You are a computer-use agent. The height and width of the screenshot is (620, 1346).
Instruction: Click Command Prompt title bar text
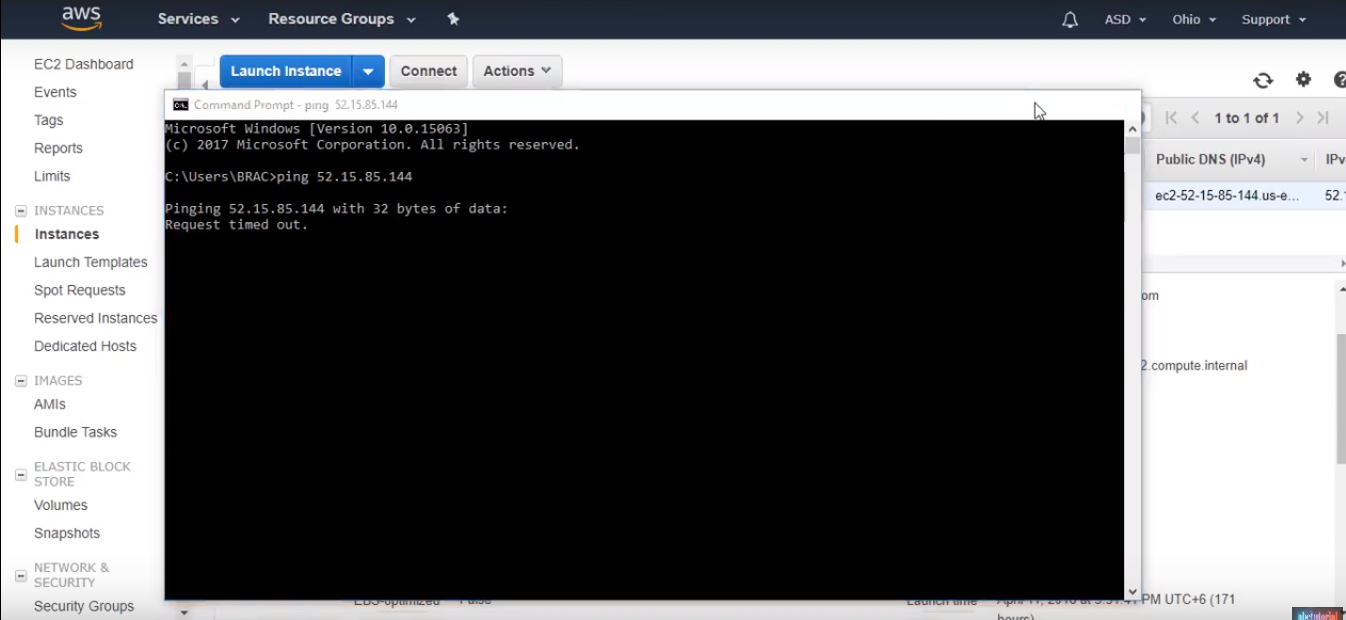pos(296,105)
